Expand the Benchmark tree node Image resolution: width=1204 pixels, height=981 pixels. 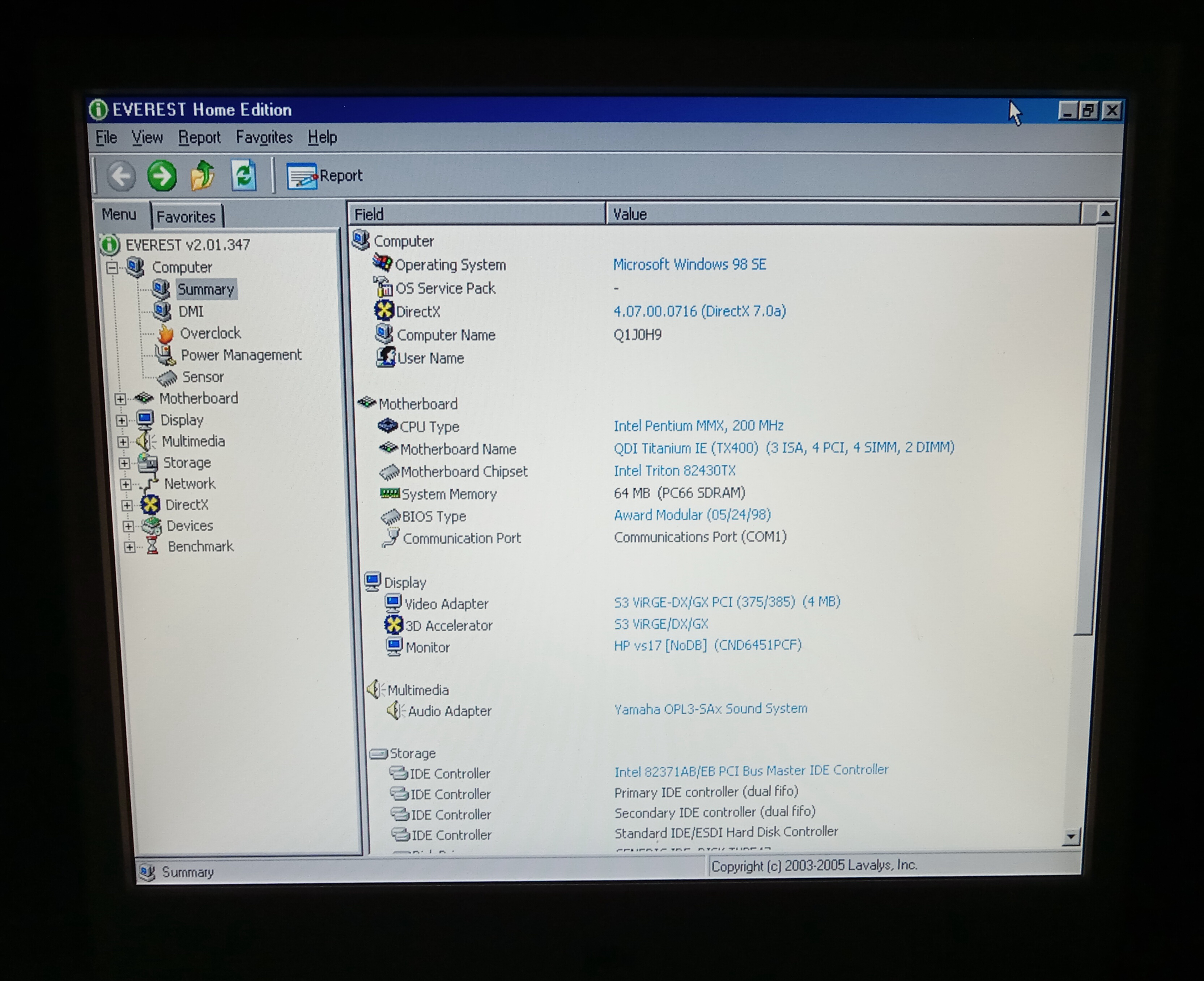[129, 547]
